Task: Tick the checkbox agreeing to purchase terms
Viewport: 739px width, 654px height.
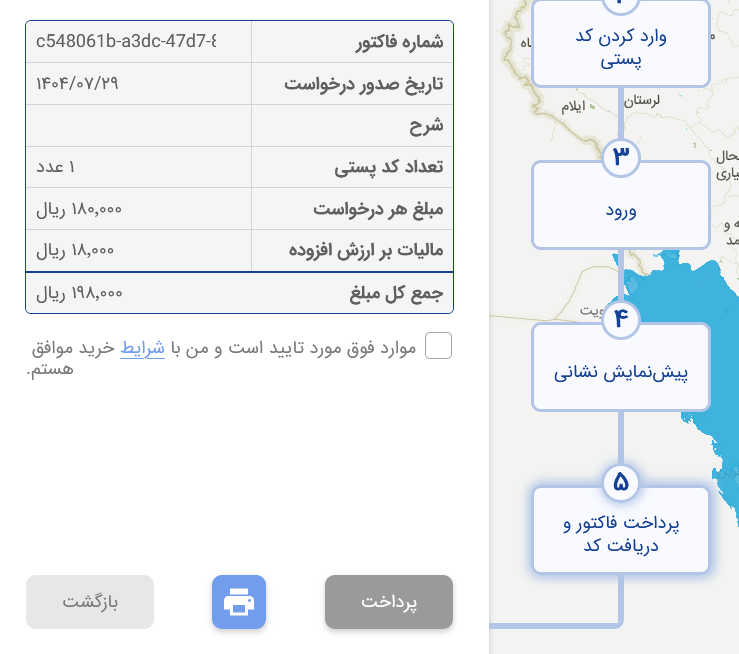Action: [x=438, y=346]
